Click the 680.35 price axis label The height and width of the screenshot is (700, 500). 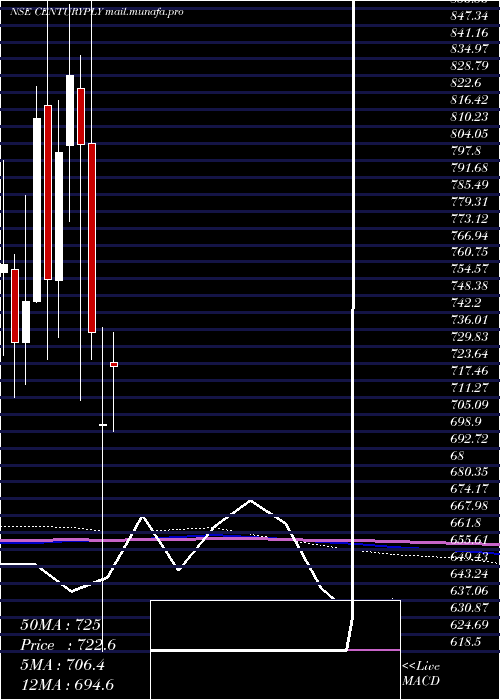[469, 472]
